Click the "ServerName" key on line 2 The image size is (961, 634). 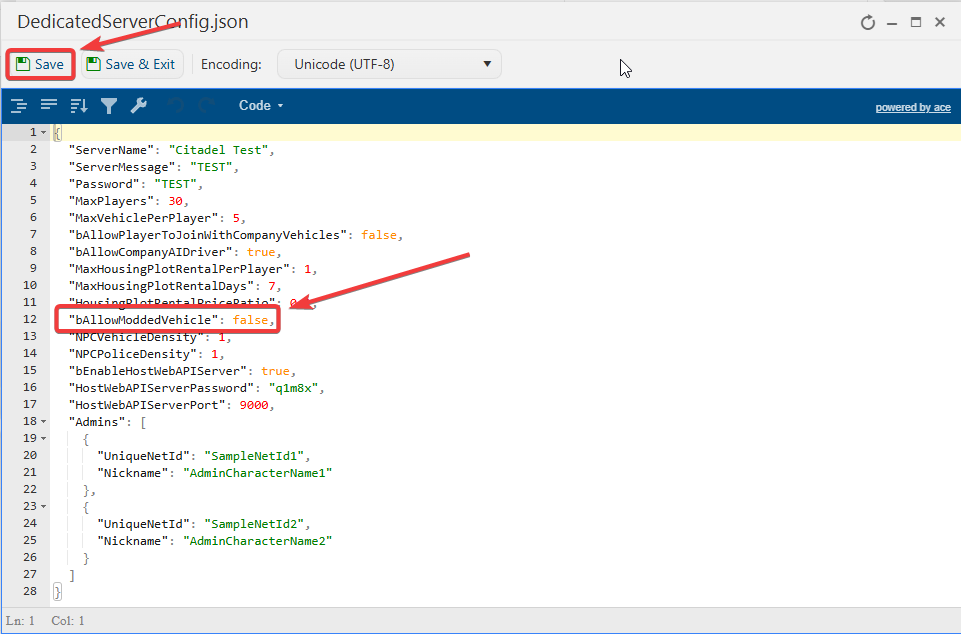(x=112, y=150)
